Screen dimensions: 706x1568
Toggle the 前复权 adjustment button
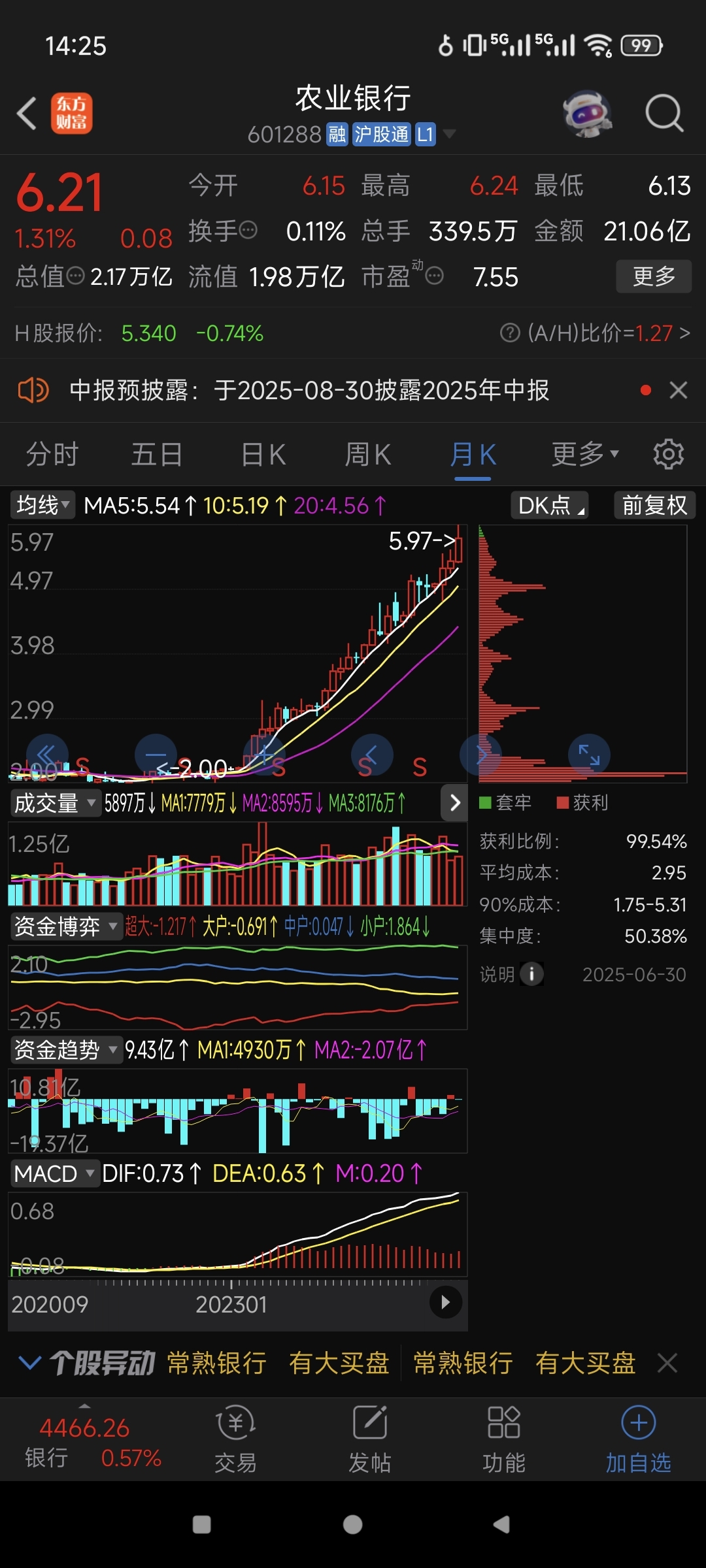pyautogui.click(x=654, y=505)
